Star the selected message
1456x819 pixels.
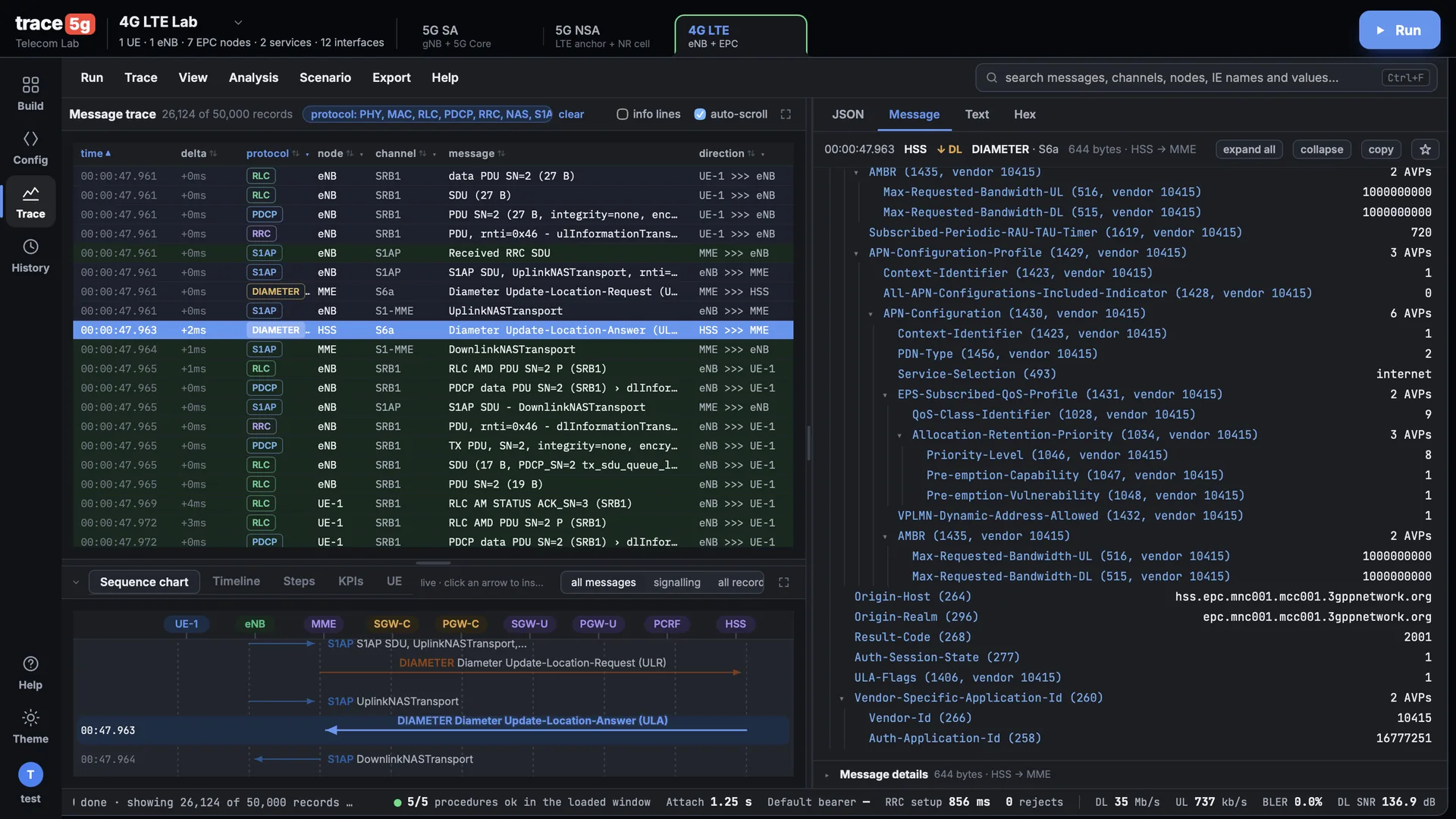click(x=1425, y=149)
